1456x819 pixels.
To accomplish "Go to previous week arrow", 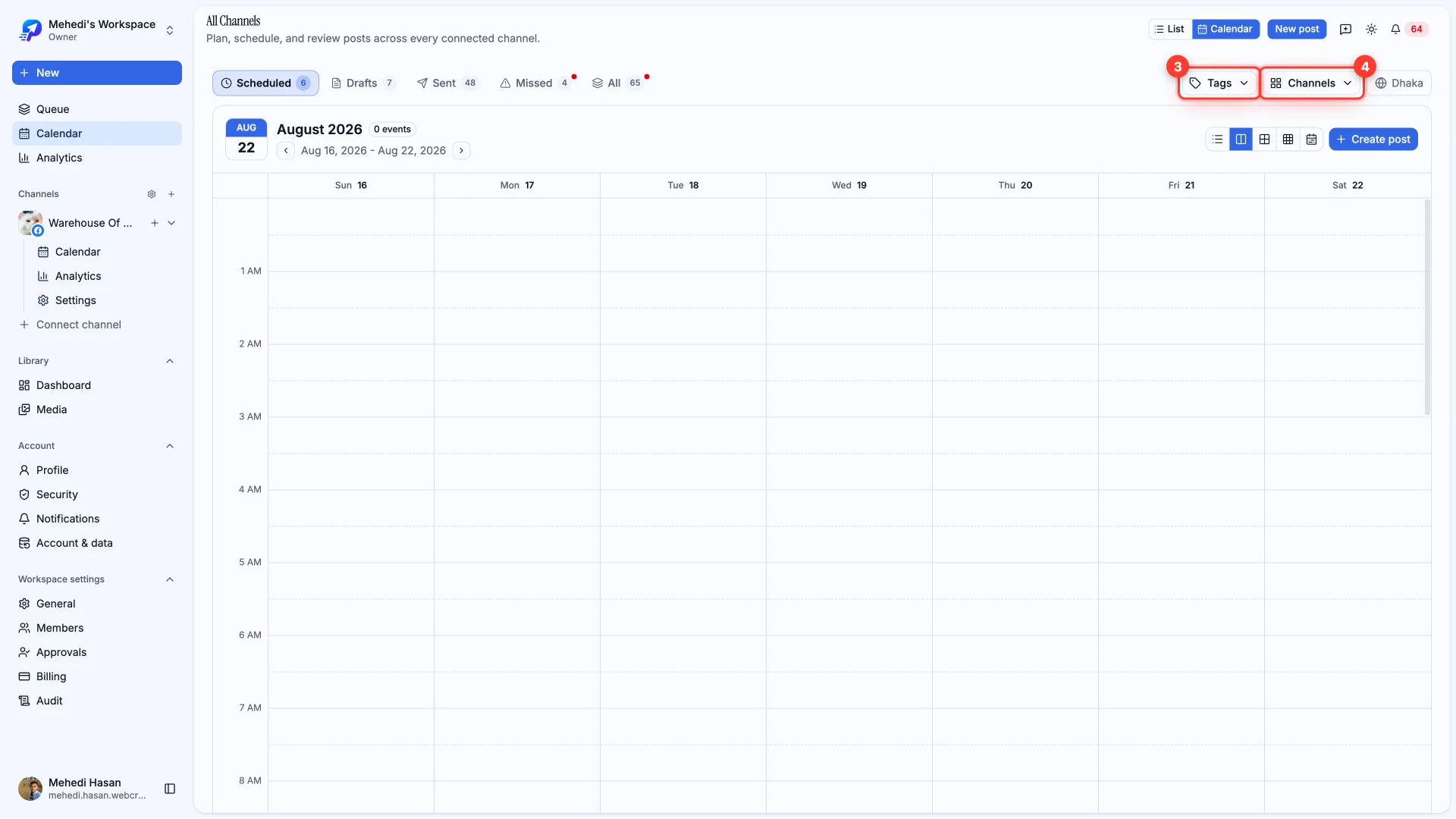I will click(286, 150).
